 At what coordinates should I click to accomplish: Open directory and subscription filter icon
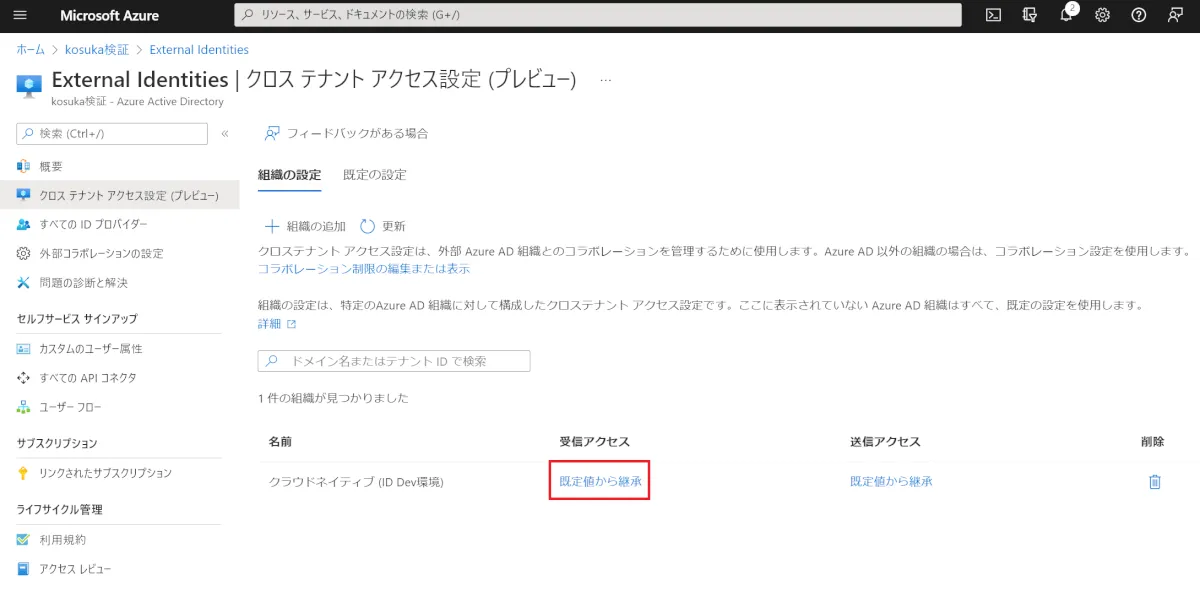(1030, 15)
